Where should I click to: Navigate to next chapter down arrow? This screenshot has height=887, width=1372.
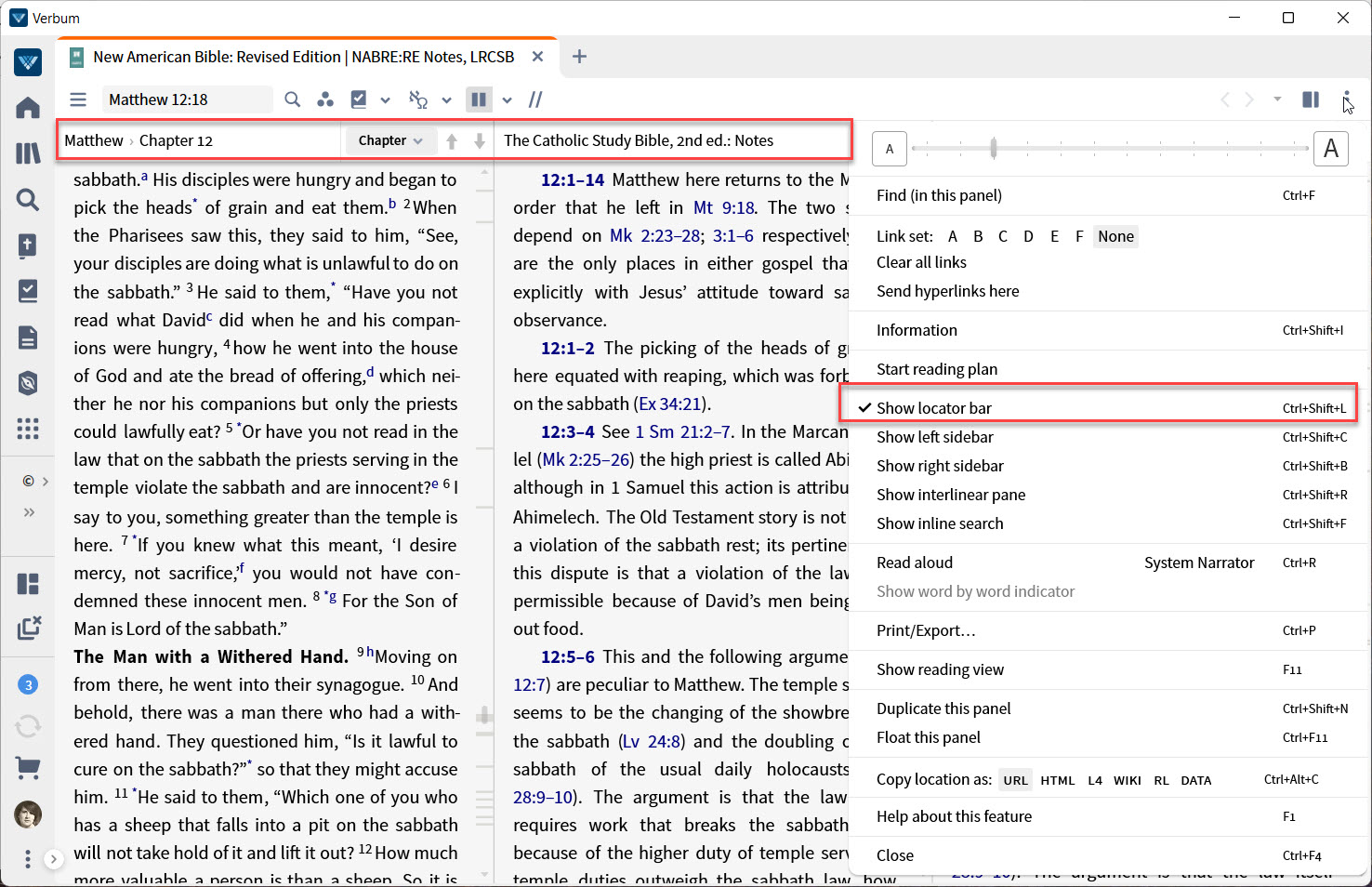pyautogui.click(x=480, y=141)
